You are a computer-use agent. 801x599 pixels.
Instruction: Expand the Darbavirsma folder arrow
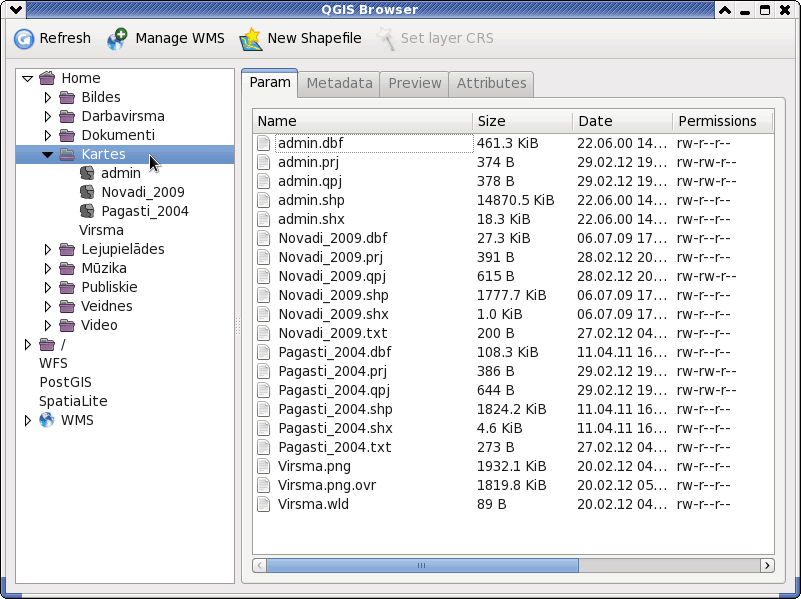coord(48,116)
